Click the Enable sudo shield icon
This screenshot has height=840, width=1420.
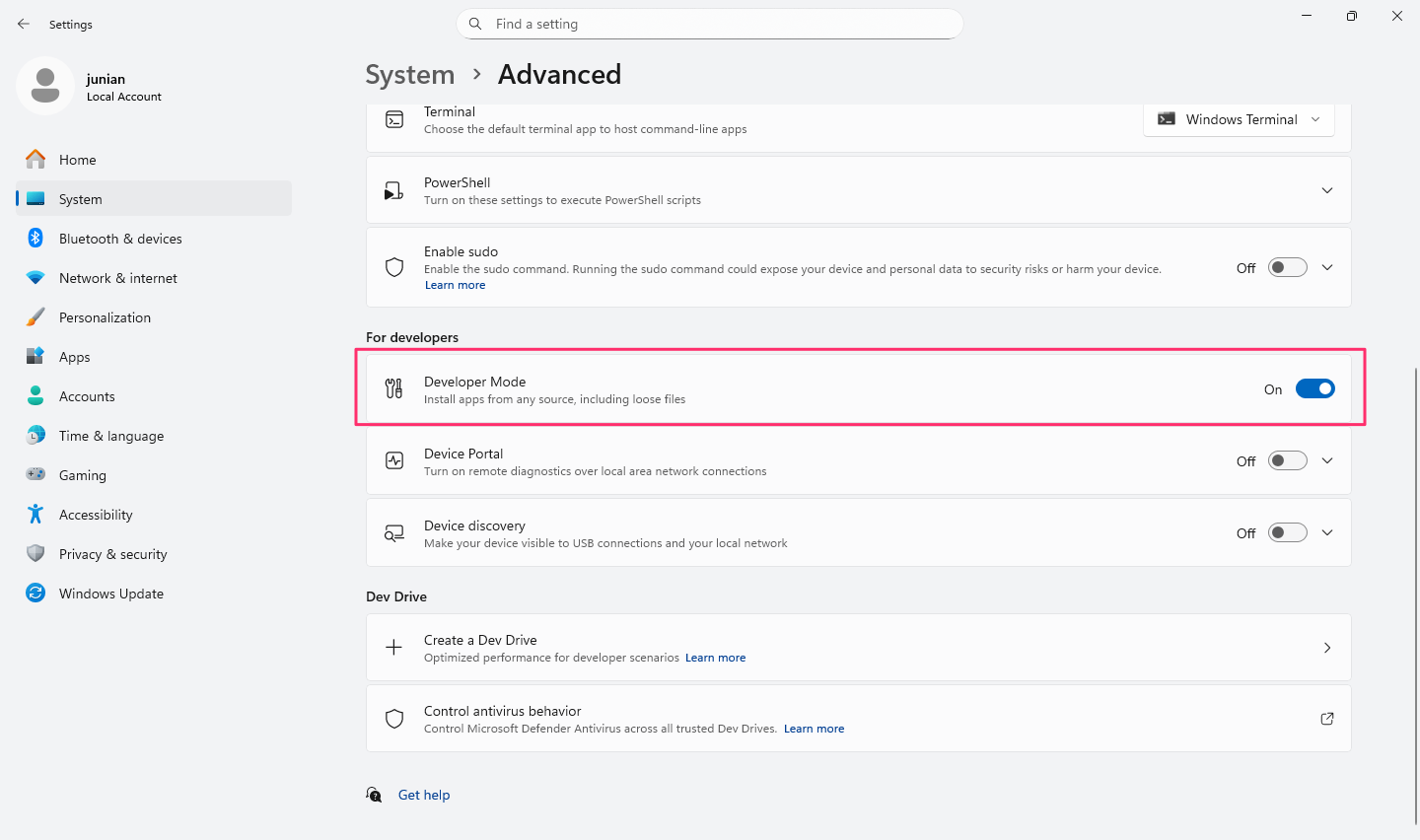coord(394,267)
